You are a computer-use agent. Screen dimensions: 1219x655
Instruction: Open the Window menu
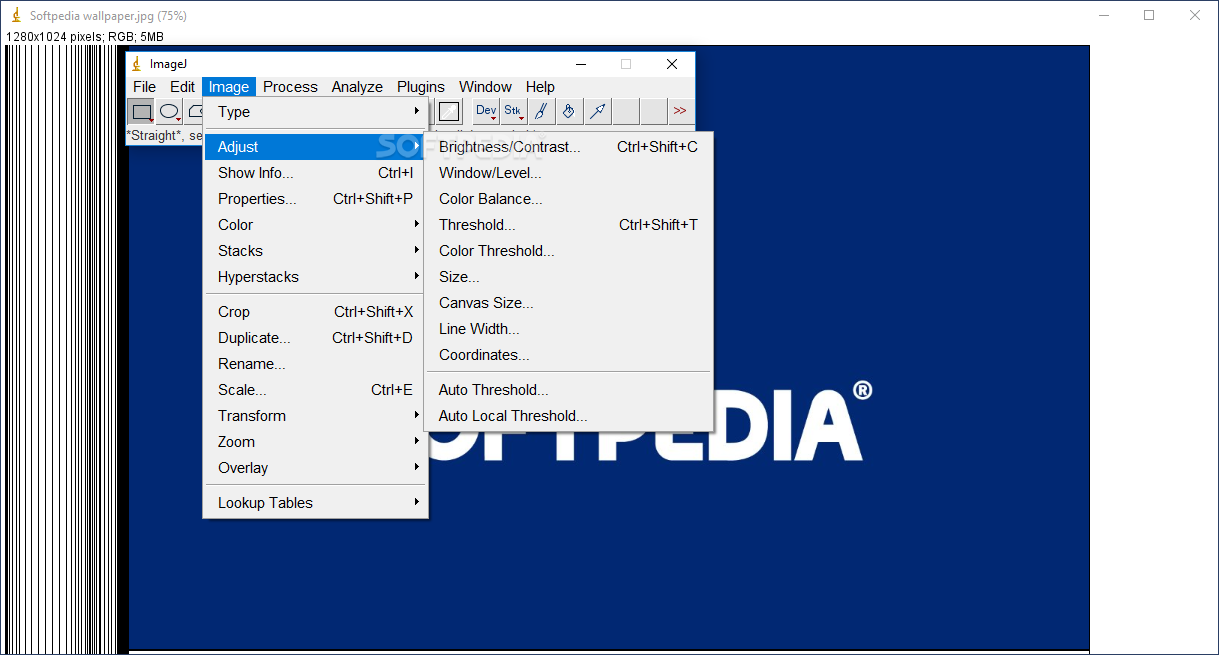point(485,87)
